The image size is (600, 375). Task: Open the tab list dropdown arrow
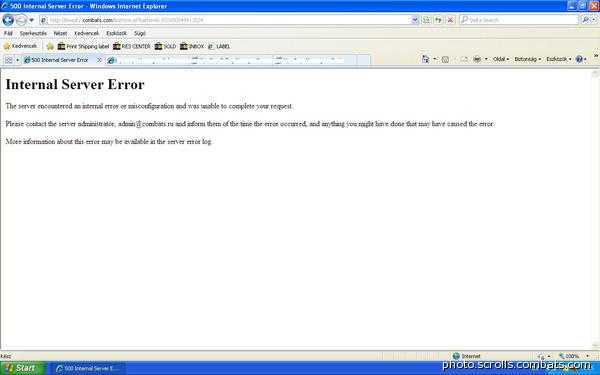point(17,60)
